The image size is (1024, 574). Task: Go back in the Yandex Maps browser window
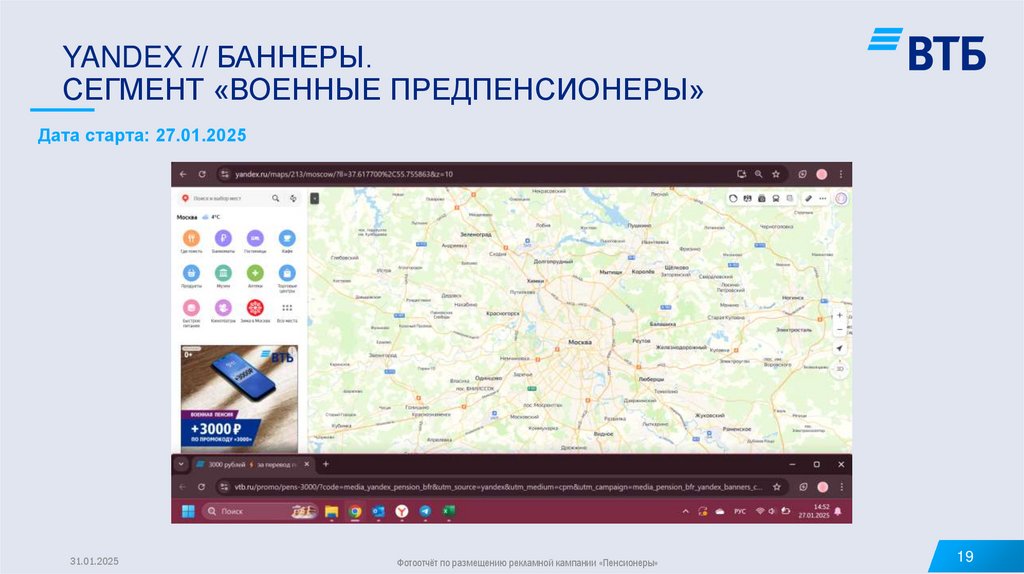[x=183, y=174]
